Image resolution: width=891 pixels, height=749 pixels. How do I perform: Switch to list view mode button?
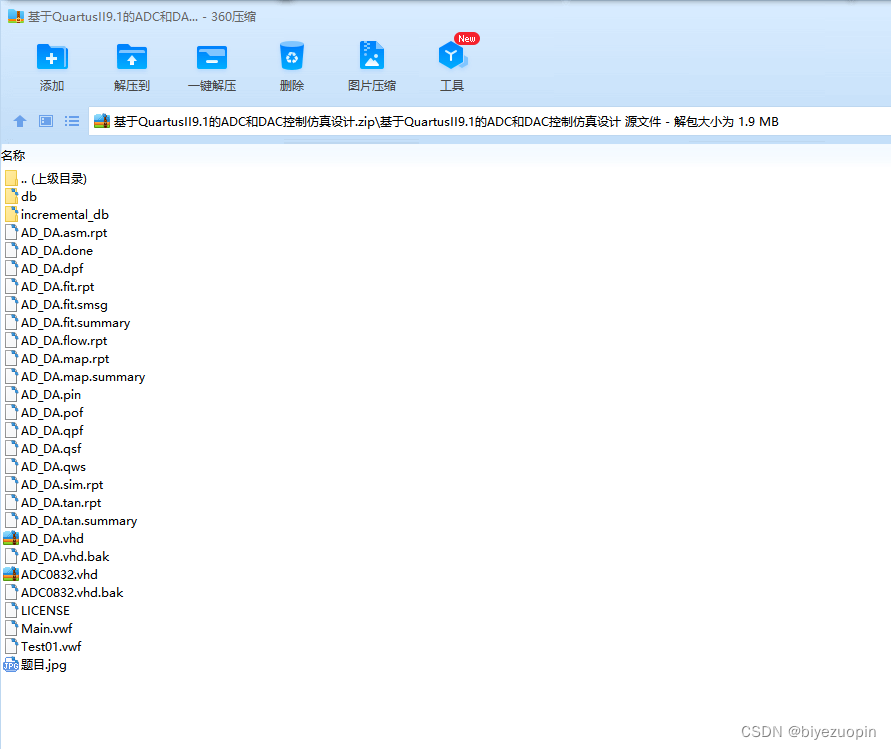point(72,121)
